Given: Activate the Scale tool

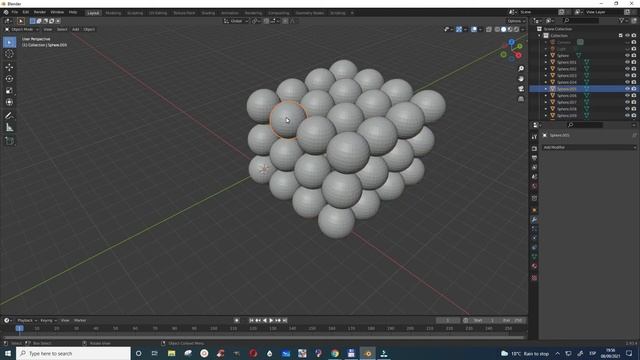Looking at the screenshot, I should pyautogui.click(x=9, y=90).
